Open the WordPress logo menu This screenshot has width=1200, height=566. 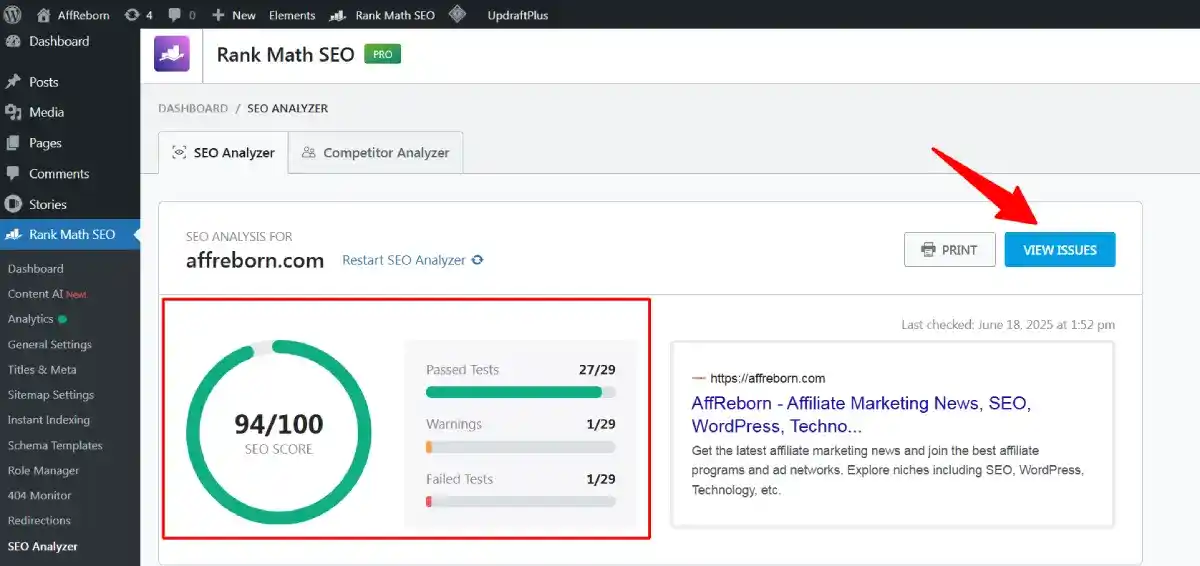pos(14,15)
